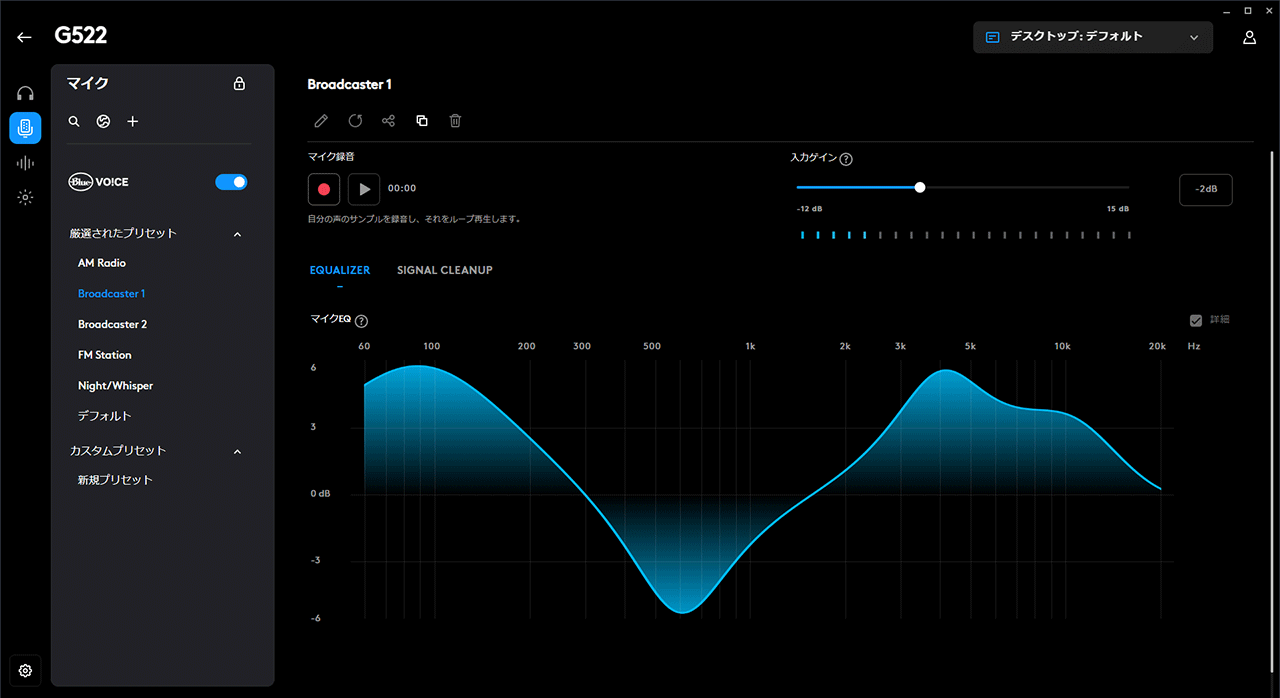Click the 入力ゲイン slider handle

coord(920,187)
